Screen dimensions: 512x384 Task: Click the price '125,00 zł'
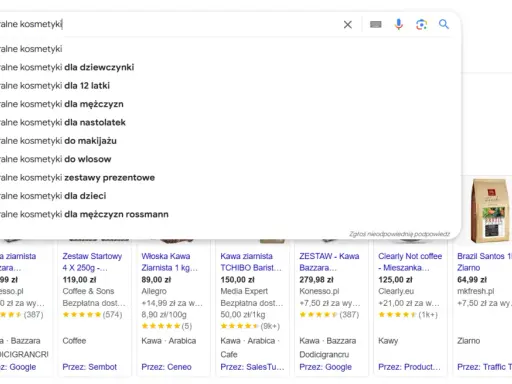pos(395,280)
